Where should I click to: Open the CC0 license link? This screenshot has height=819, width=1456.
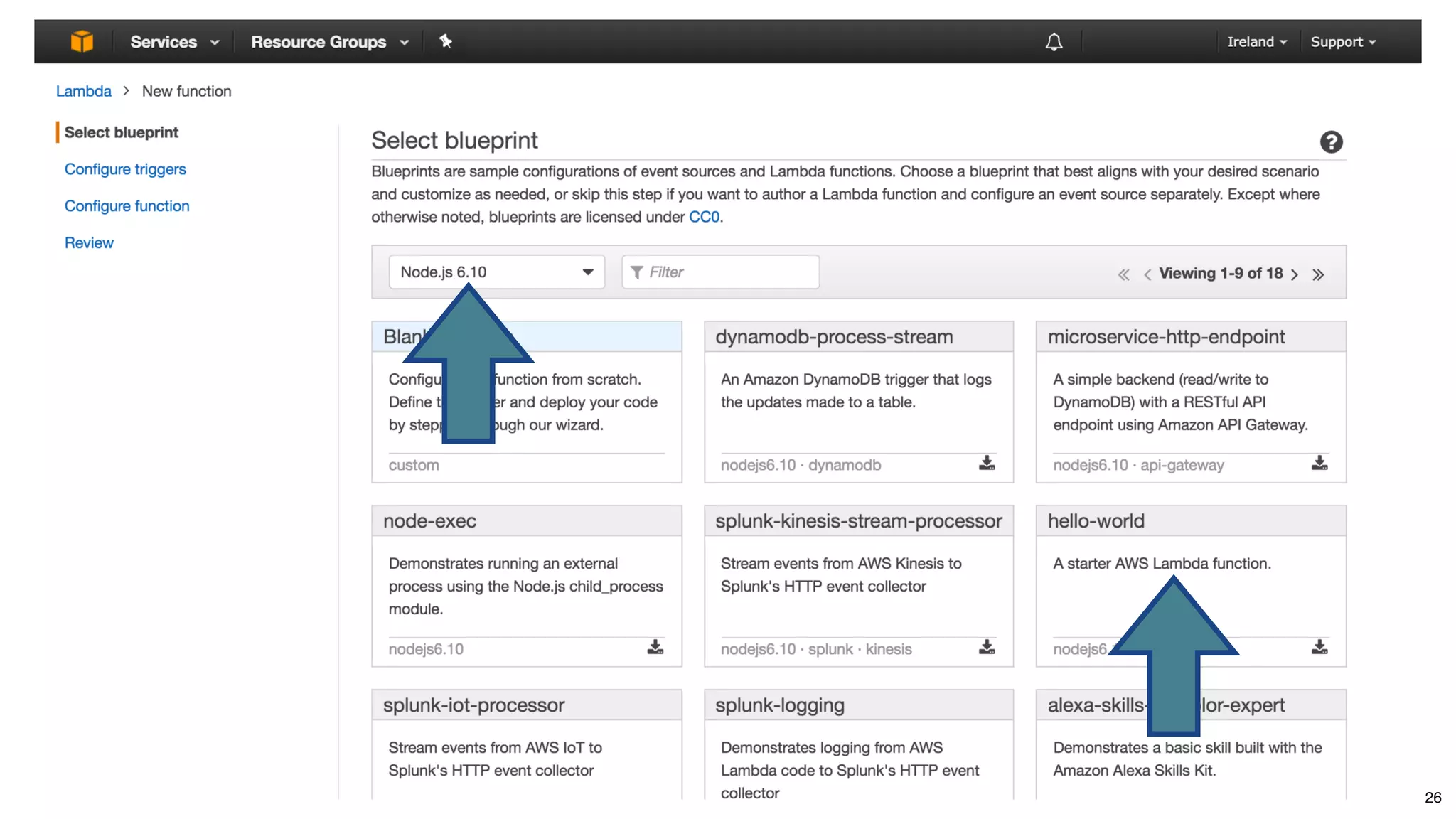(x=704, y=217)
